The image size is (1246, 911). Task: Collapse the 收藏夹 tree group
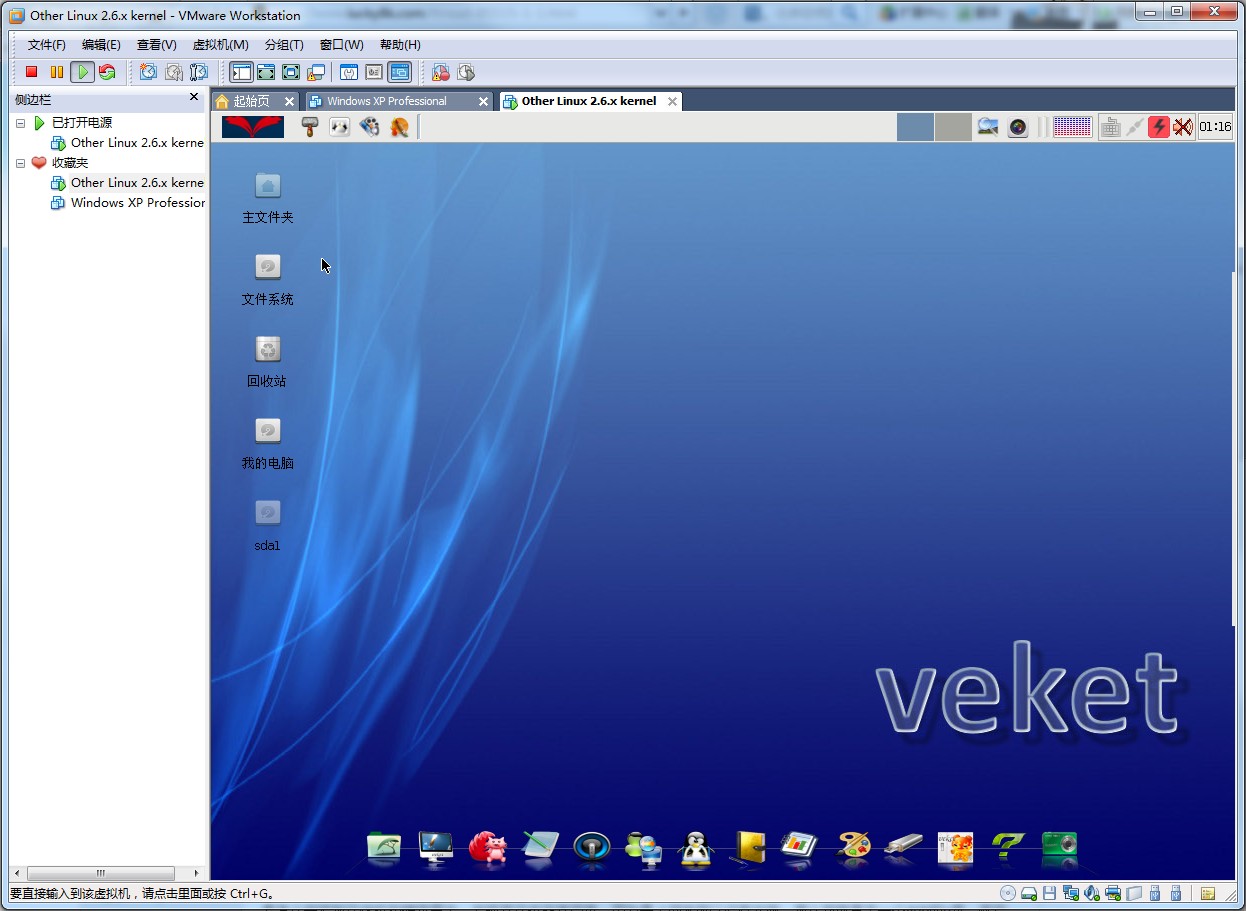20,163
